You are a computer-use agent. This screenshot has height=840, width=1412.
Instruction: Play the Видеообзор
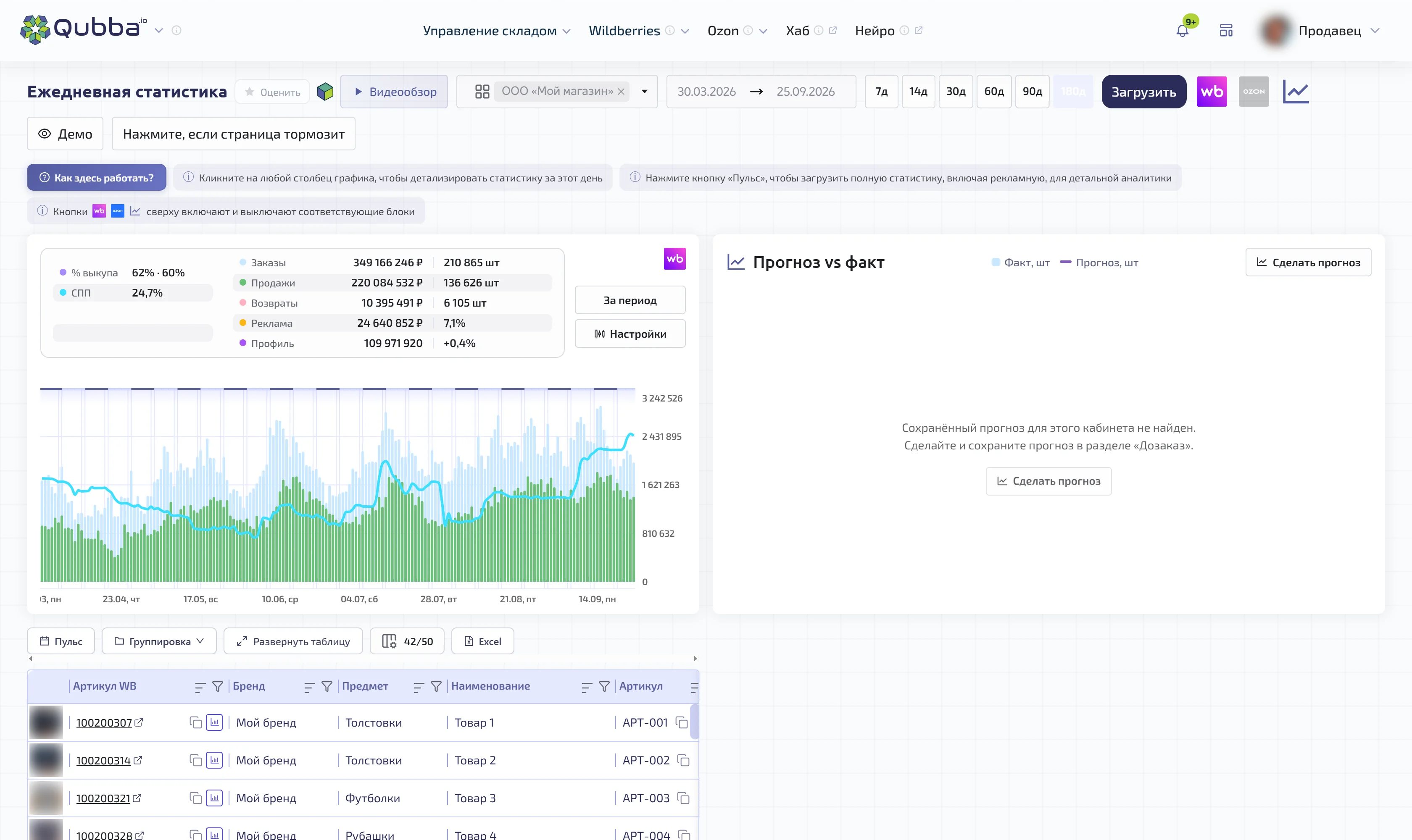point(394,92)
